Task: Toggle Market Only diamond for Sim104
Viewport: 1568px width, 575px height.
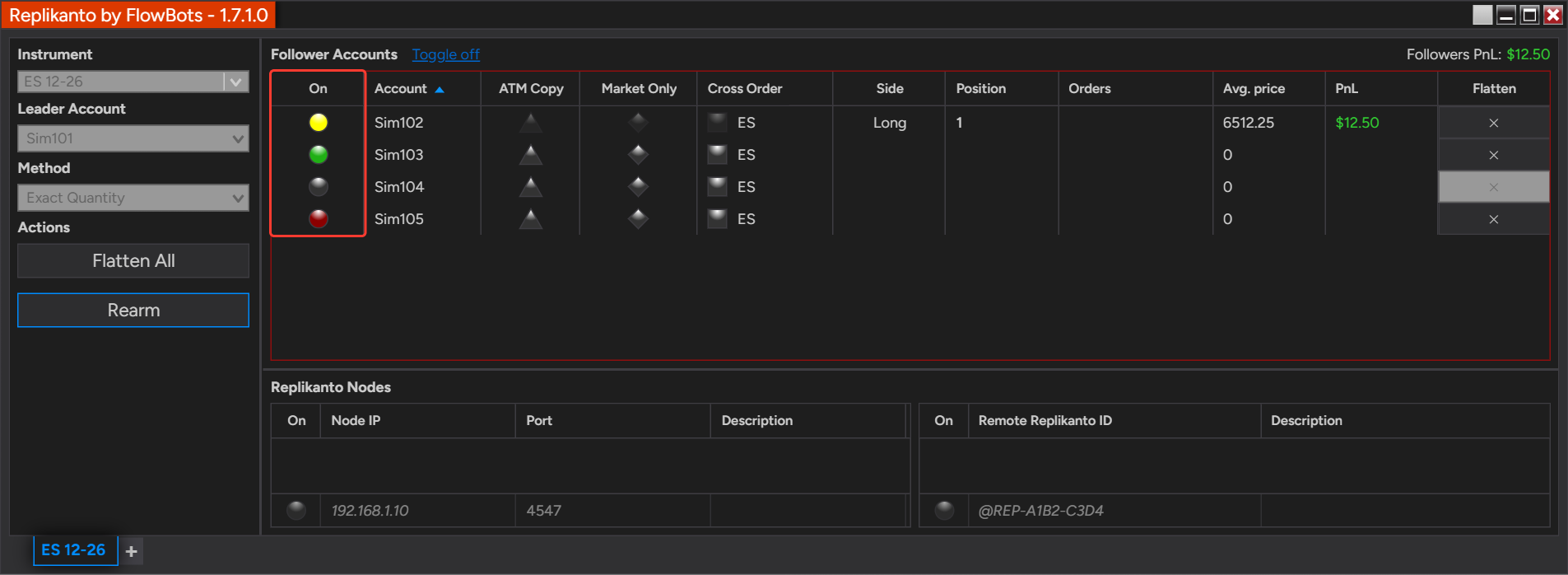Action: (638, 187)
